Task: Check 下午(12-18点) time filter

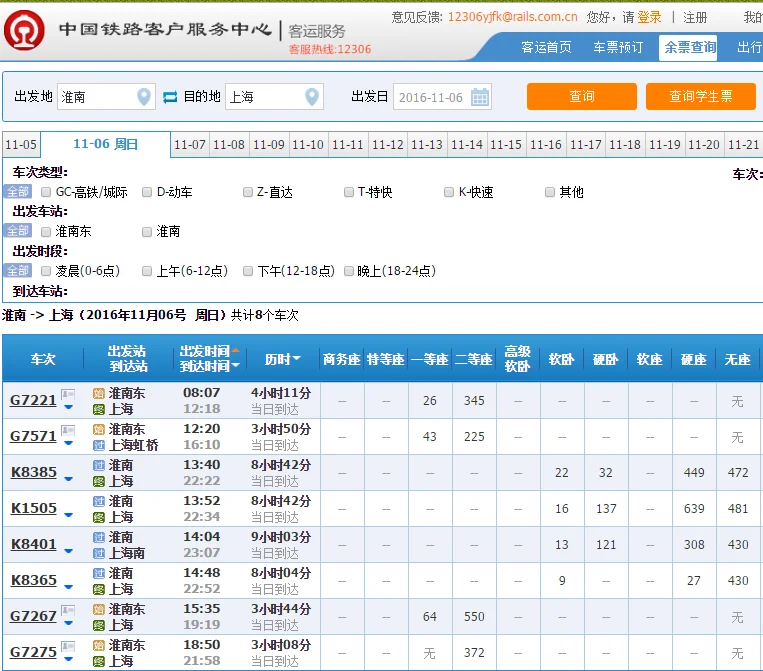Action: click(x=248, y=271)
